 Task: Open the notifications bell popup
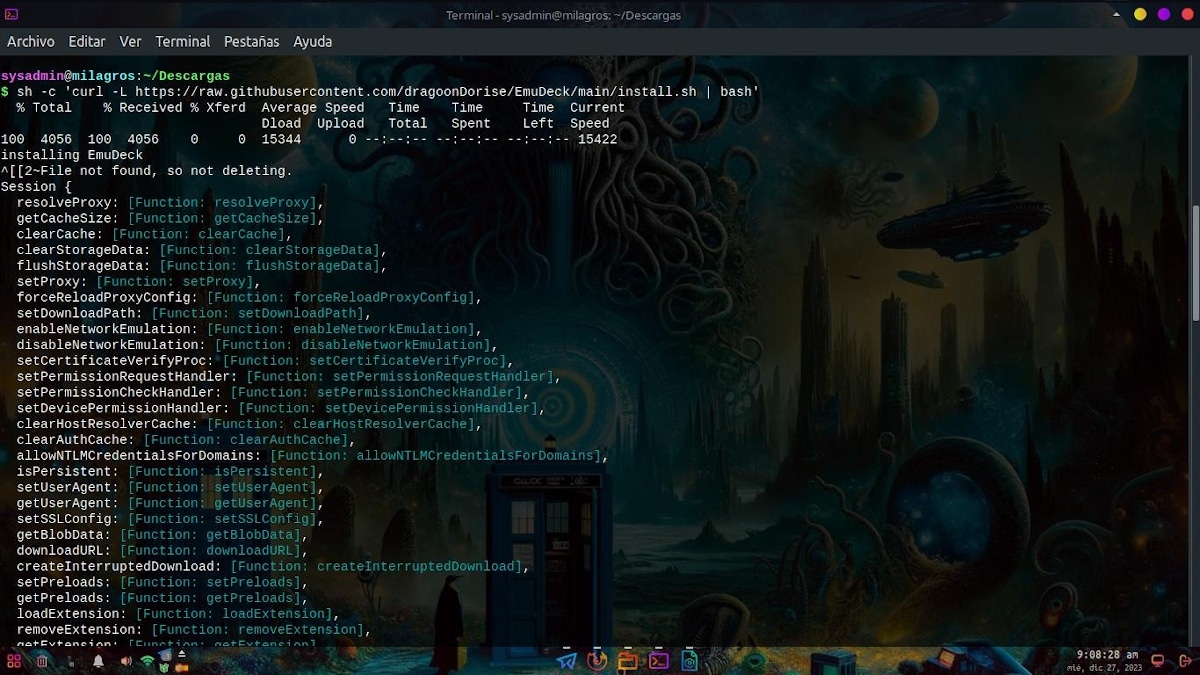click(98, 661)
